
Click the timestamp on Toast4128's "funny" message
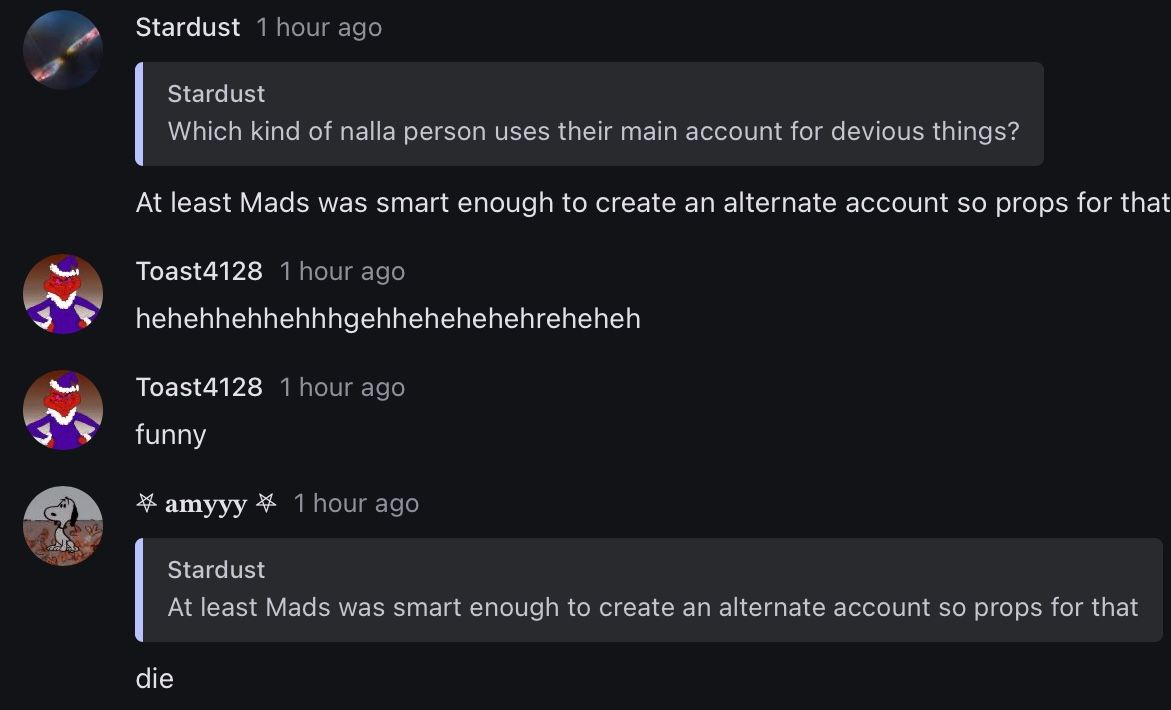342,387
